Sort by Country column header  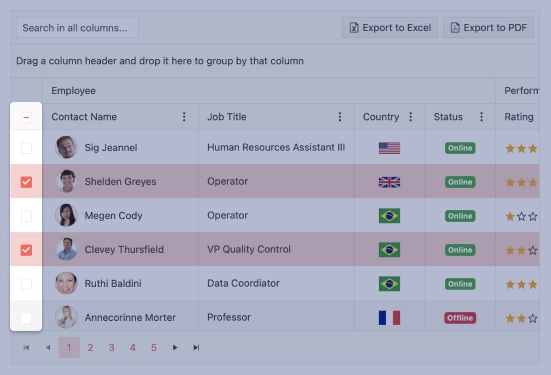tap(381, 117)
